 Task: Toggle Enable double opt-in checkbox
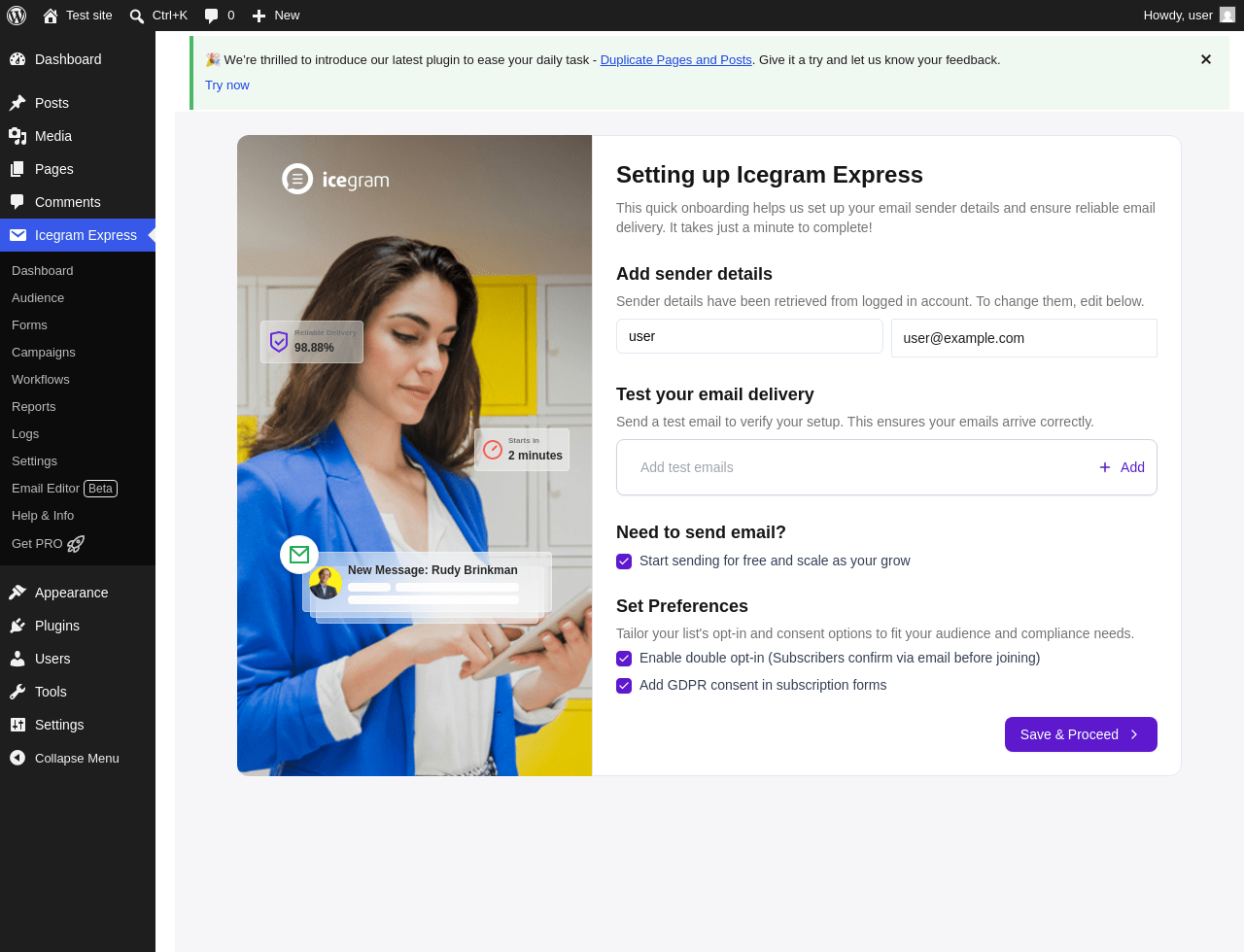624,659
